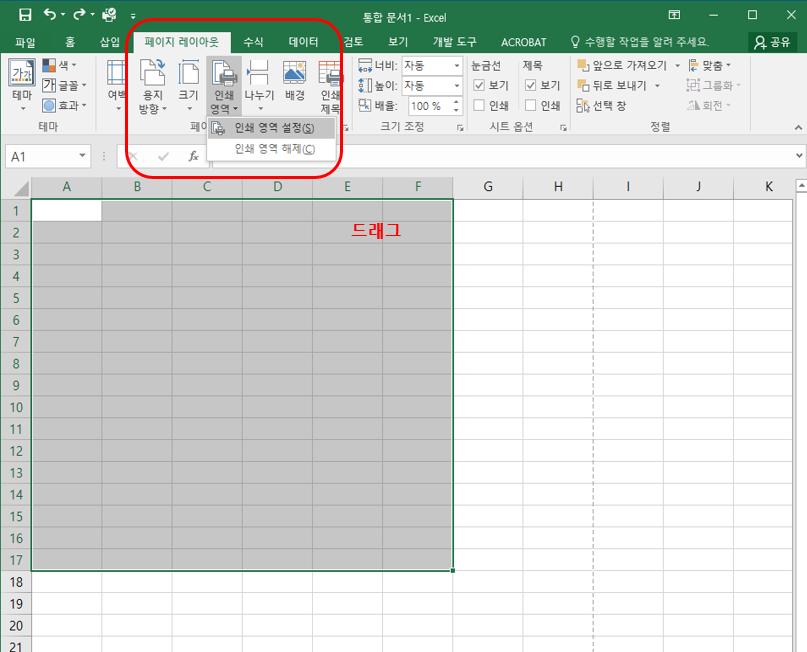Open the 파일 tab
The height and width of the screenshot is (652, 807).
point(25,42)
